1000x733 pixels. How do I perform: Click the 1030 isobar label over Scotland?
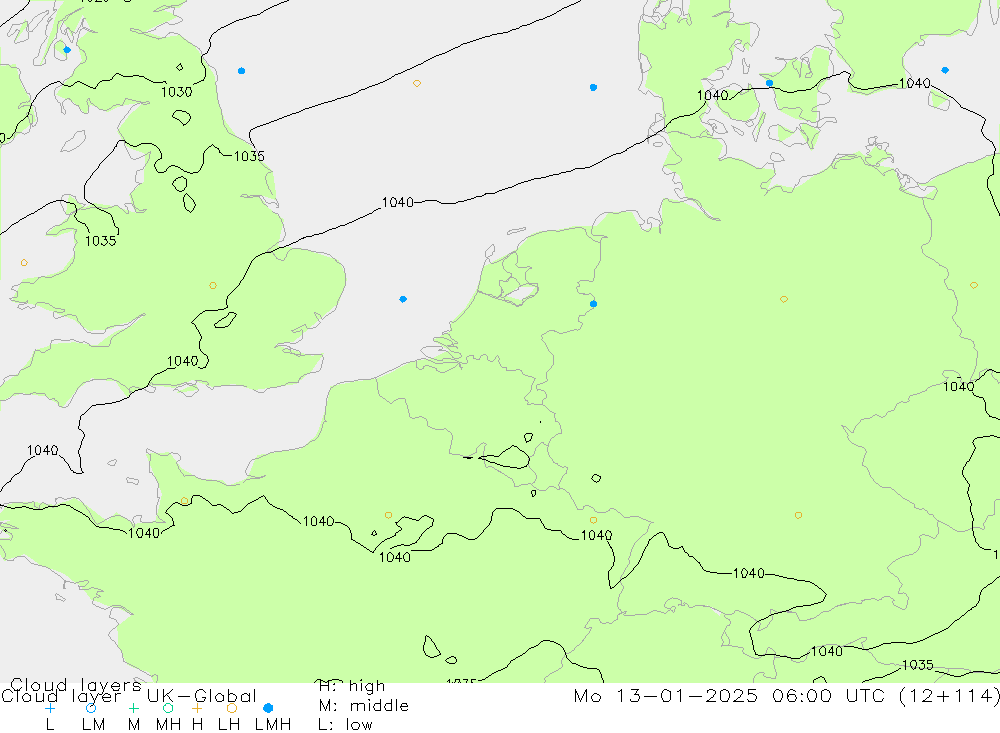coord(177,92)
